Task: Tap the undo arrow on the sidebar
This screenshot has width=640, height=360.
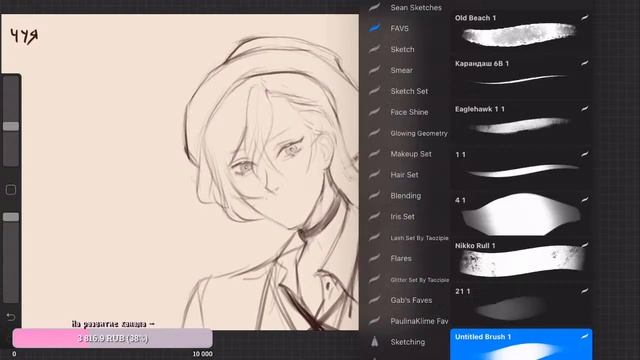Action: [11, 317]
